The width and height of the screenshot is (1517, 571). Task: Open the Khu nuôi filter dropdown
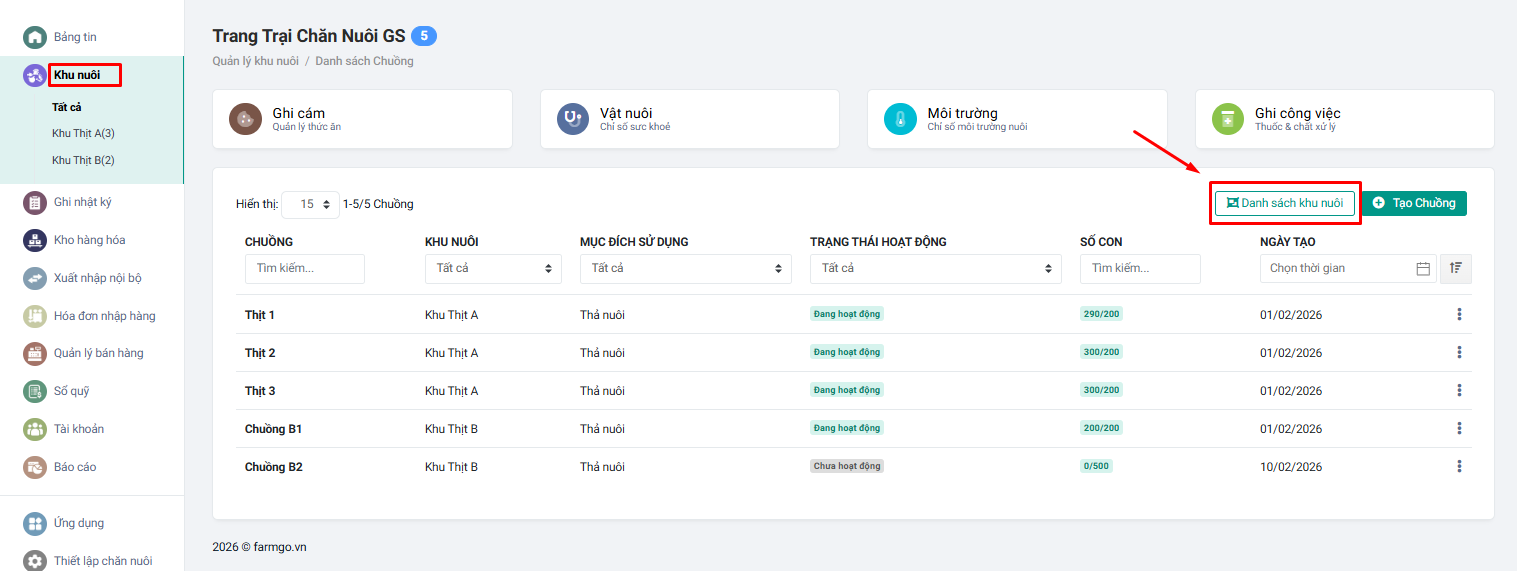(x=493, y=269)
